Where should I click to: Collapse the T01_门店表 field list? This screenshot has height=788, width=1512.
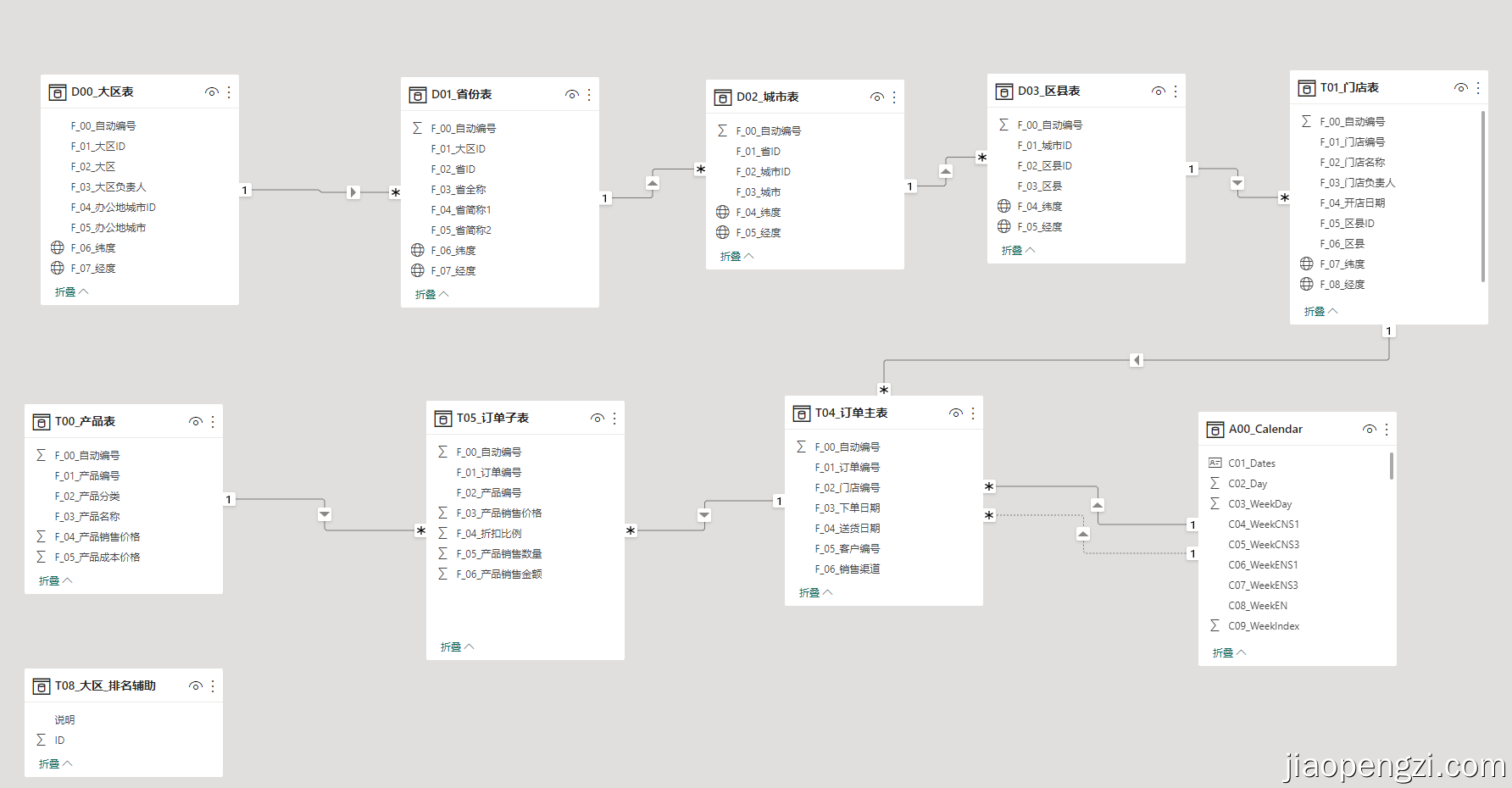click(x=1321, y=311)
